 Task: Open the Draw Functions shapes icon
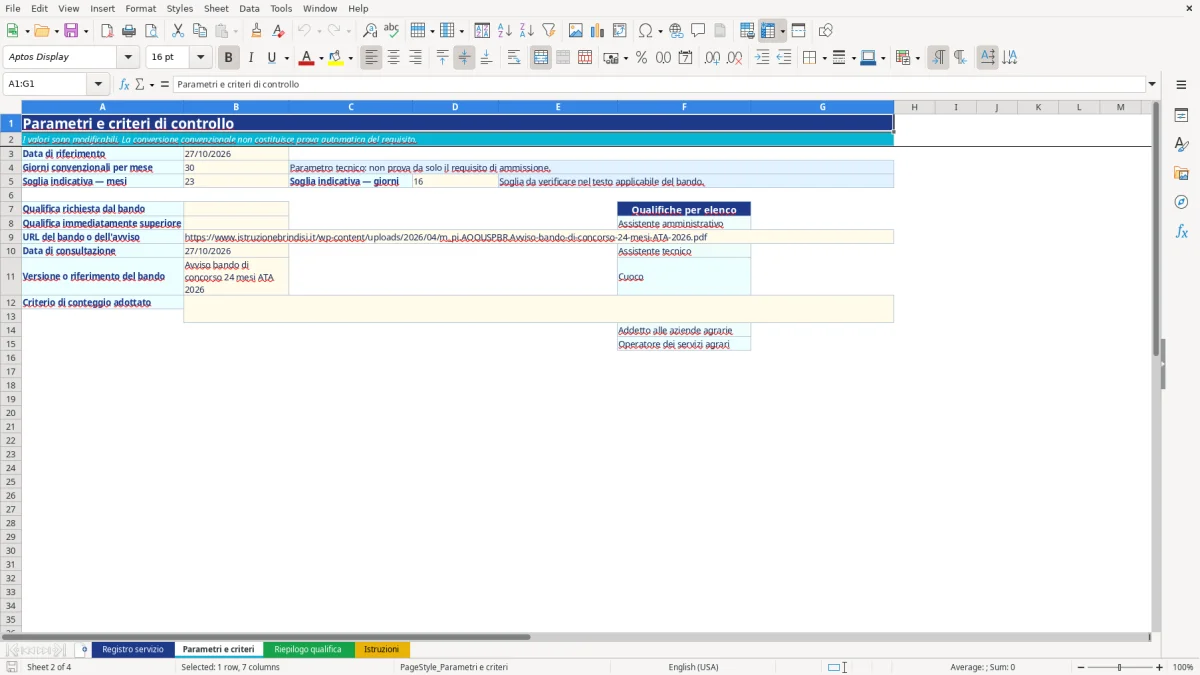pos(826,31)
